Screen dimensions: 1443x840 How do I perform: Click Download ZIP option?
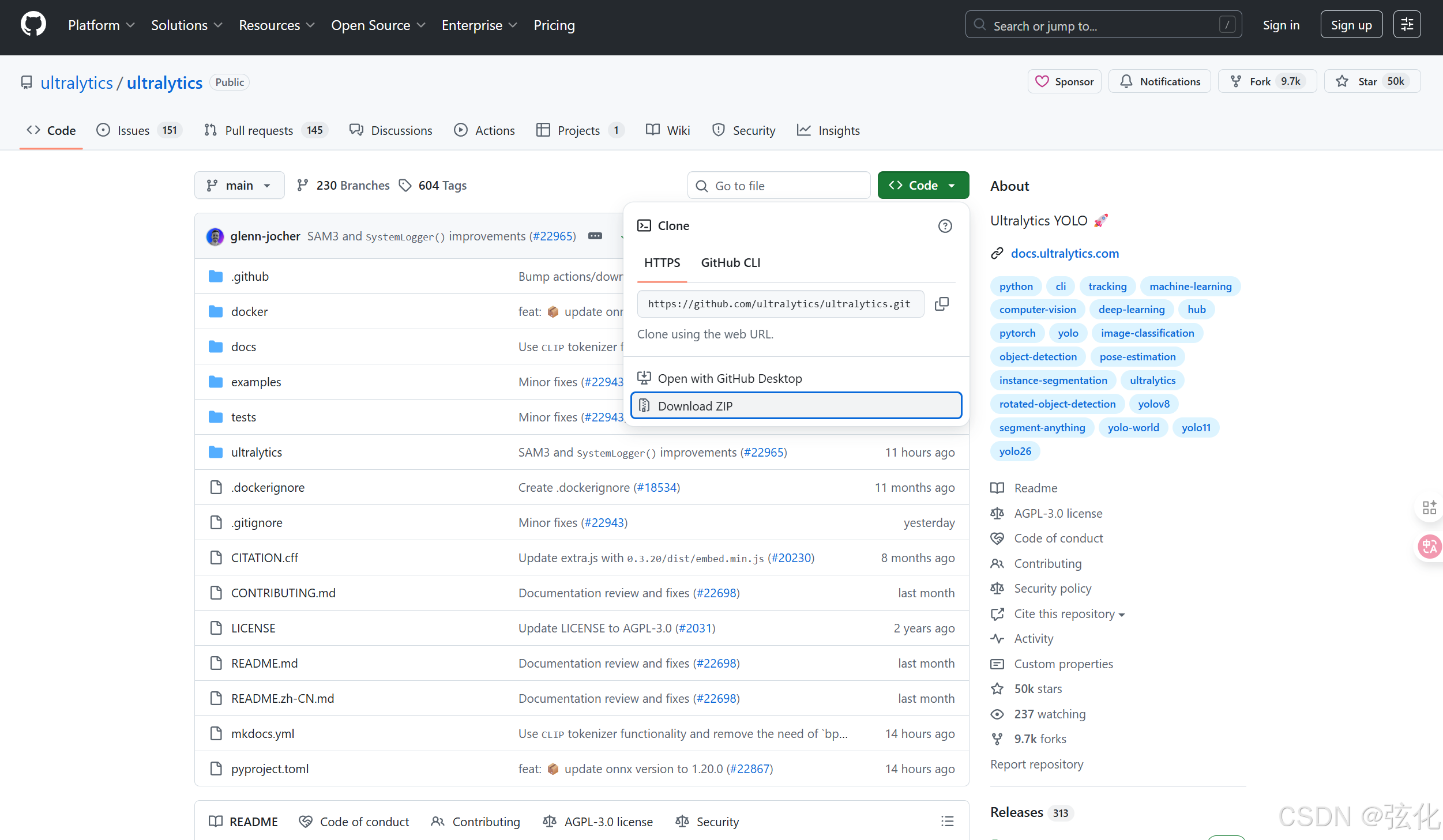point(796,406)
